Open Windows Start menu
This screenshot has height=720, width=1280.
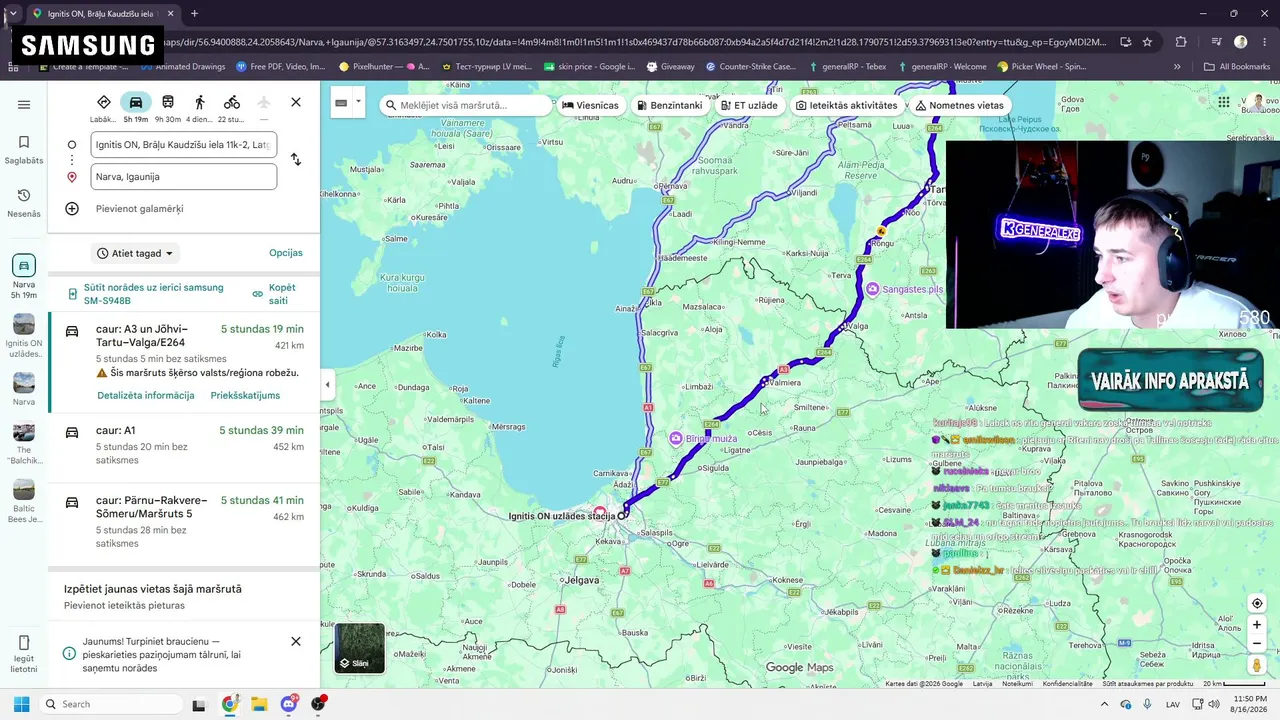click(21, 704)
